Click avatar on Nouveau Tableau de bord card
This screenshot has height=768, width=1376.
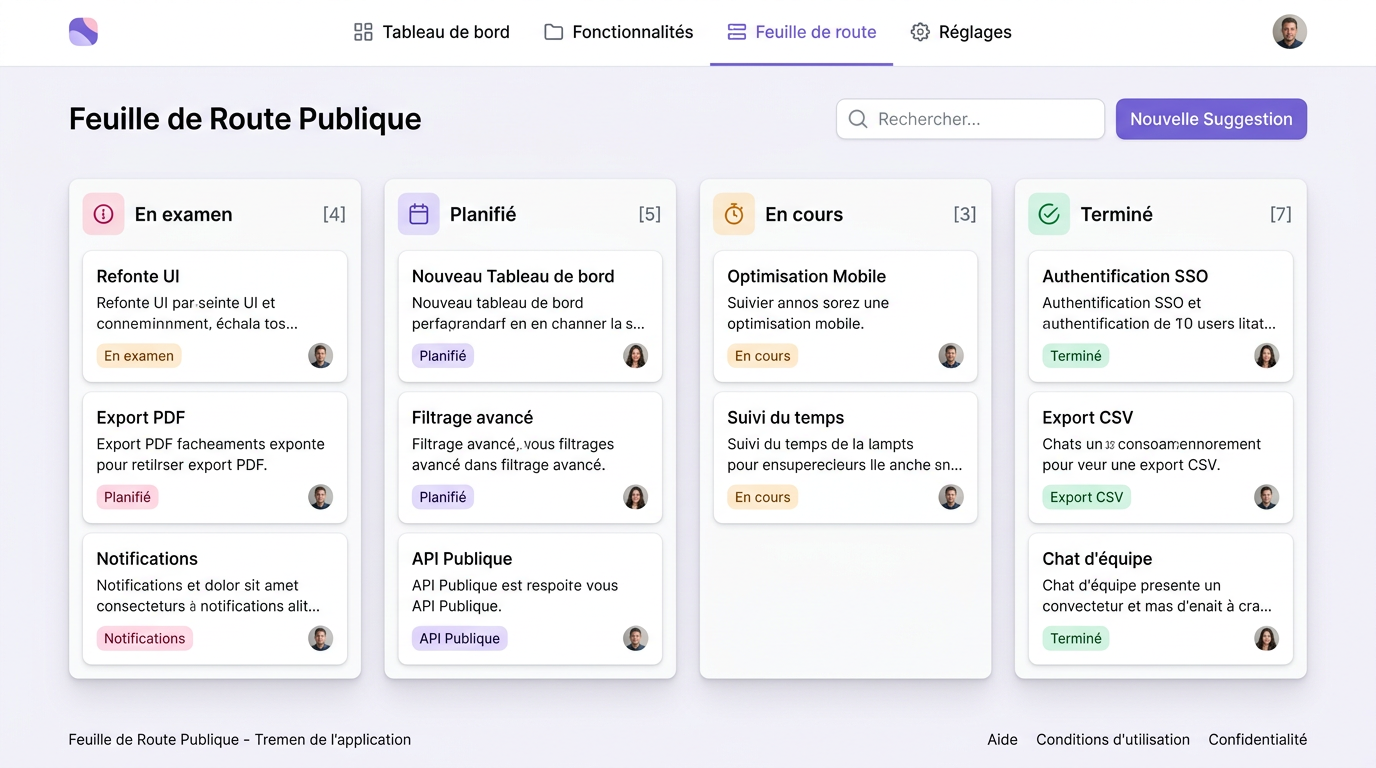pyautogui.click(x=636, y=356)
